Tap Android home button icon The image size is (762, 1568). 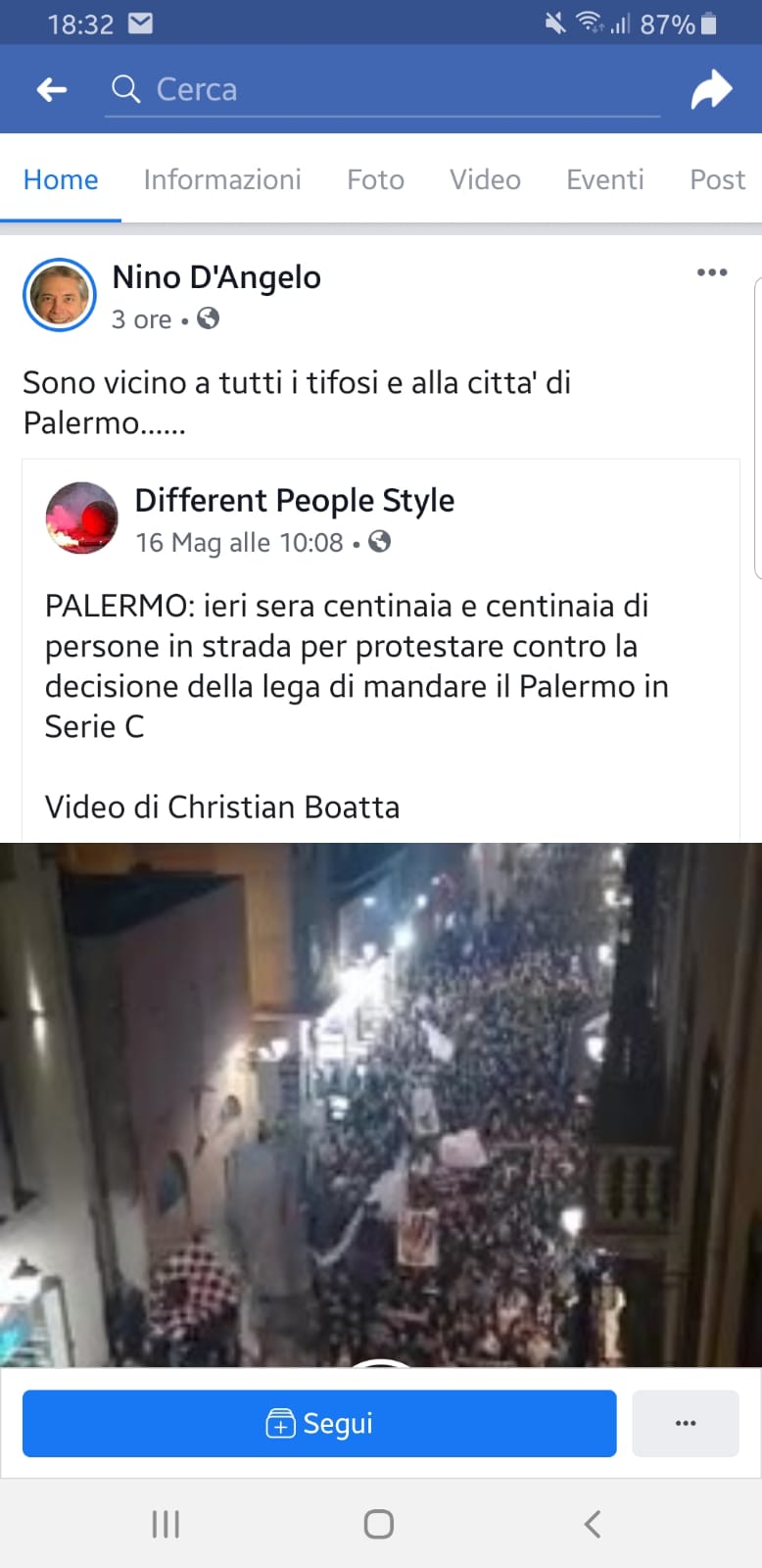379,1524
